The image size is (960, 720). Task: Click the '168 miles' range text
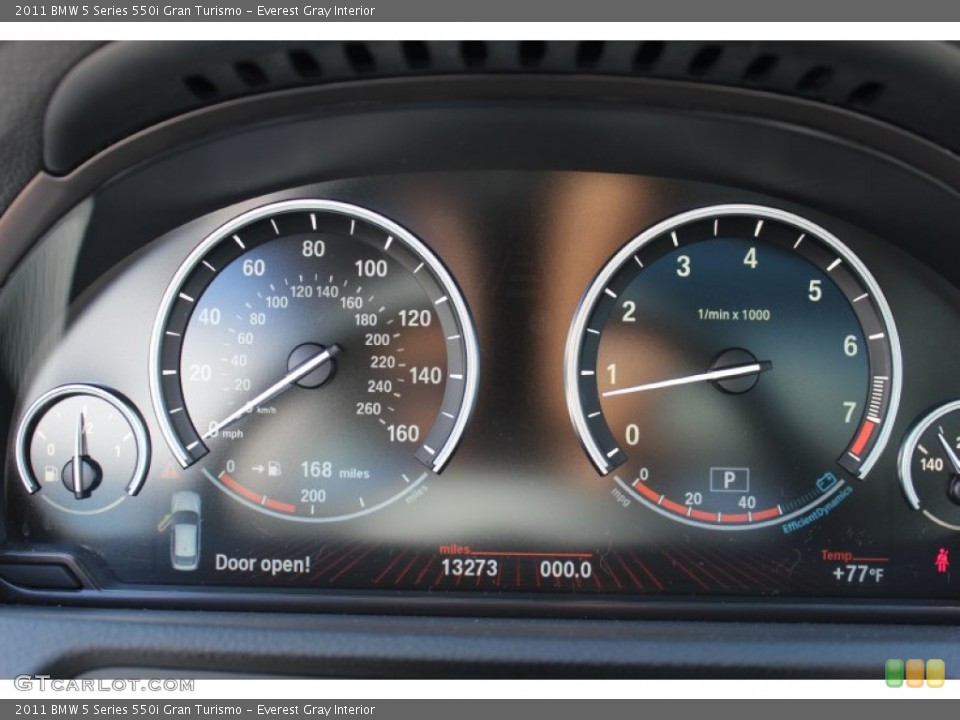[335, 470]
